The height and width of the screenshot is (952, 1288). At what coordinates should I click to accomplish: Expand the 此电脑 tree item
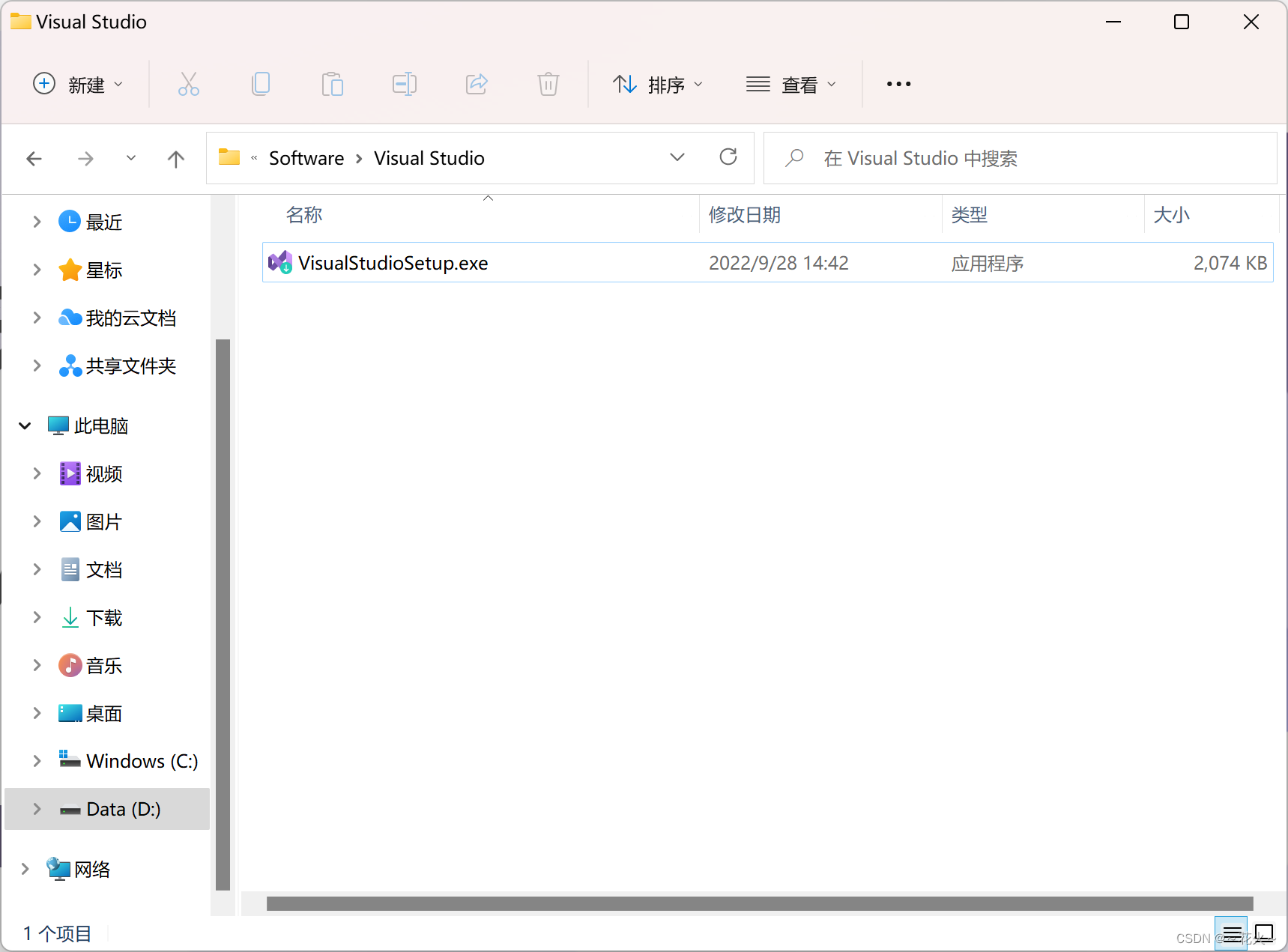25,425
